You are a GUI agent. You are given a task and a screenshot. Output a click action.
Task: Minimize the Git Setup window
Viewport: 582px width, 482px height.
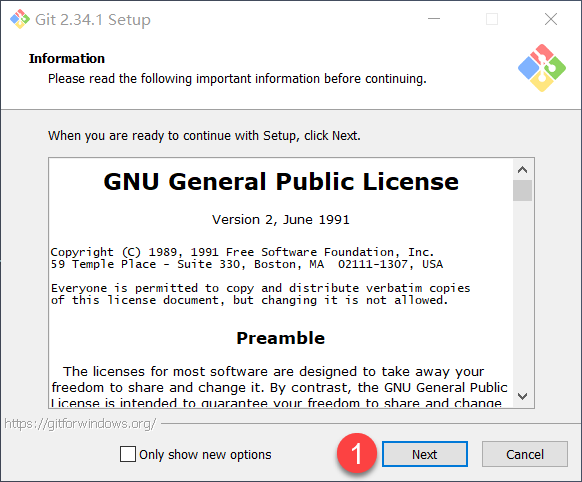coord(434,19)
